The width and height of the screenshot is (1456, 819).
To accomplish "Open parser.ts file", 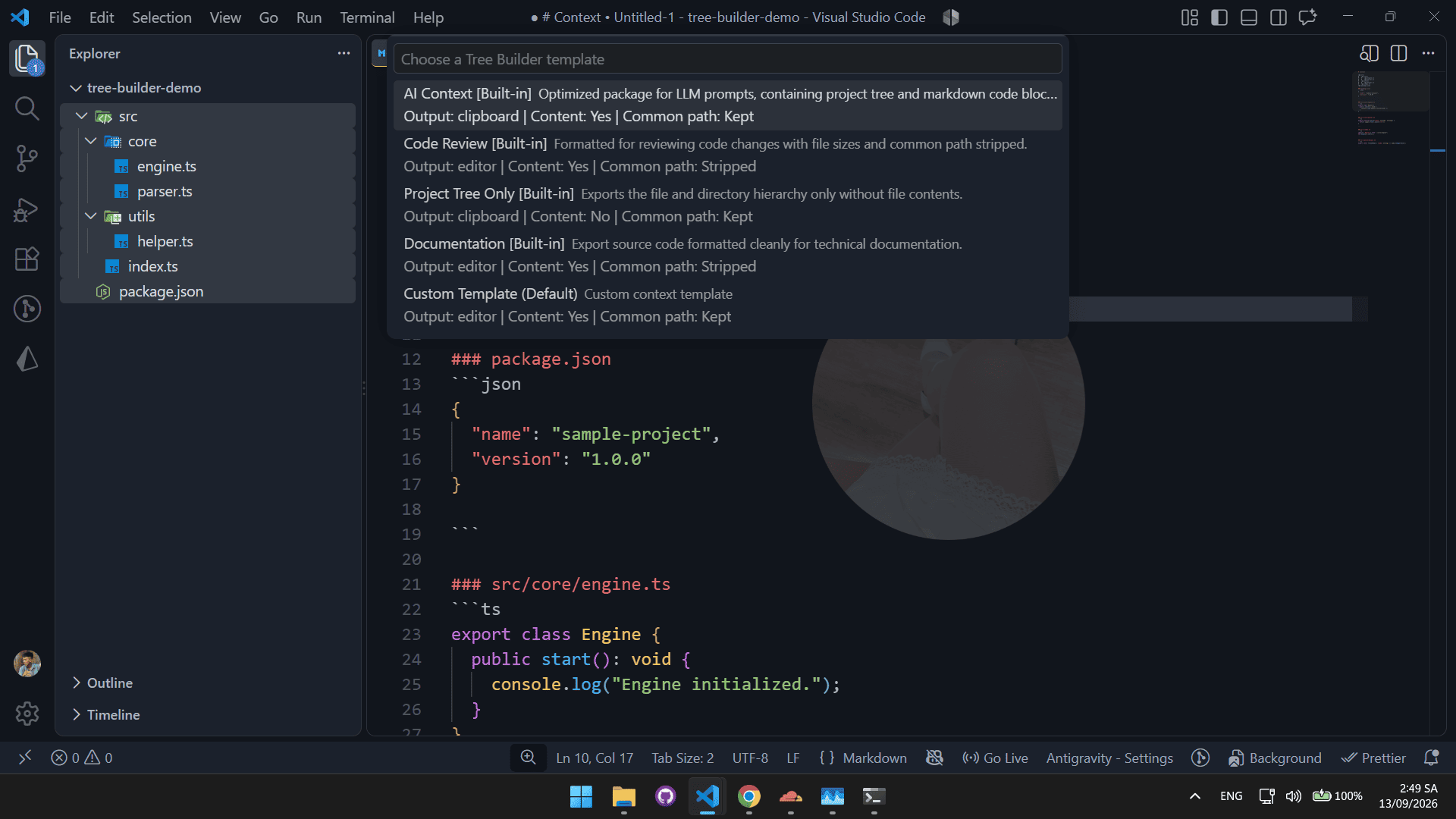I will click(209, 191).
